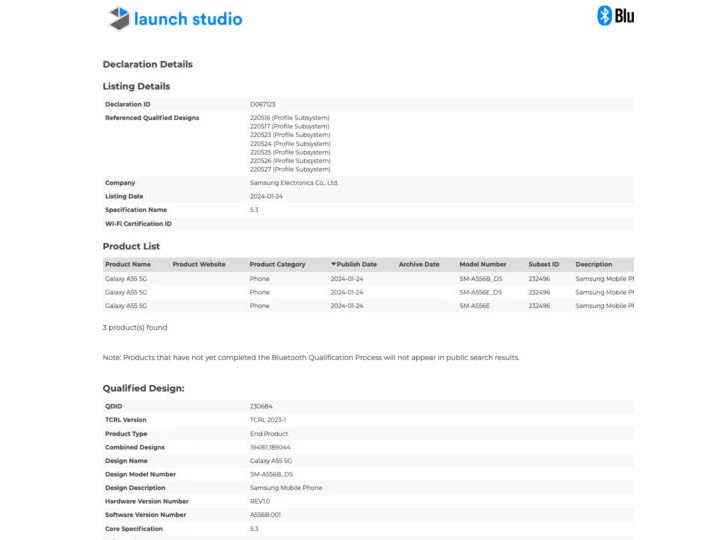Click Subset ID 232496 in SM-A556E row
The height and width of the screenshot is (540, 728).
point(539,306)
